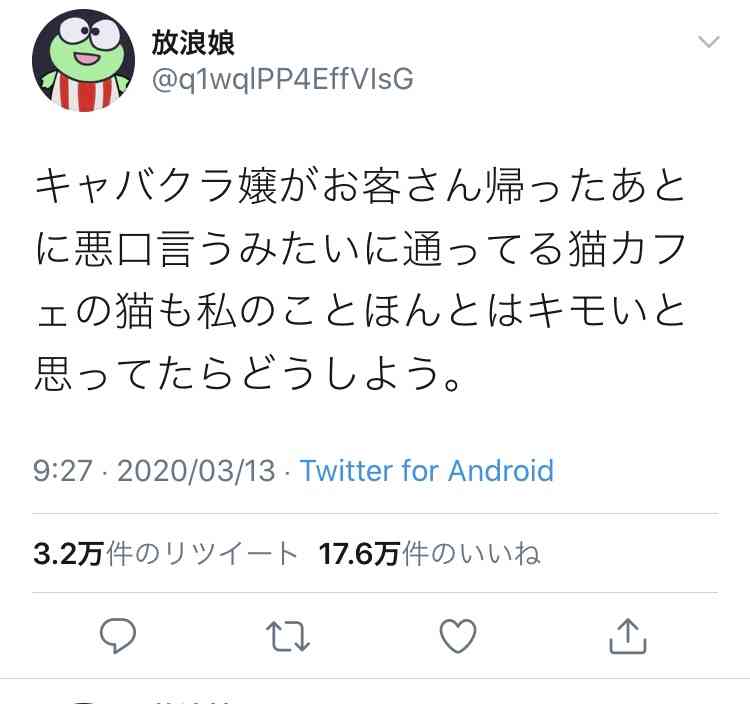Open the share menu via upload arrow icon
750x704 pixels.
(628, 636)
